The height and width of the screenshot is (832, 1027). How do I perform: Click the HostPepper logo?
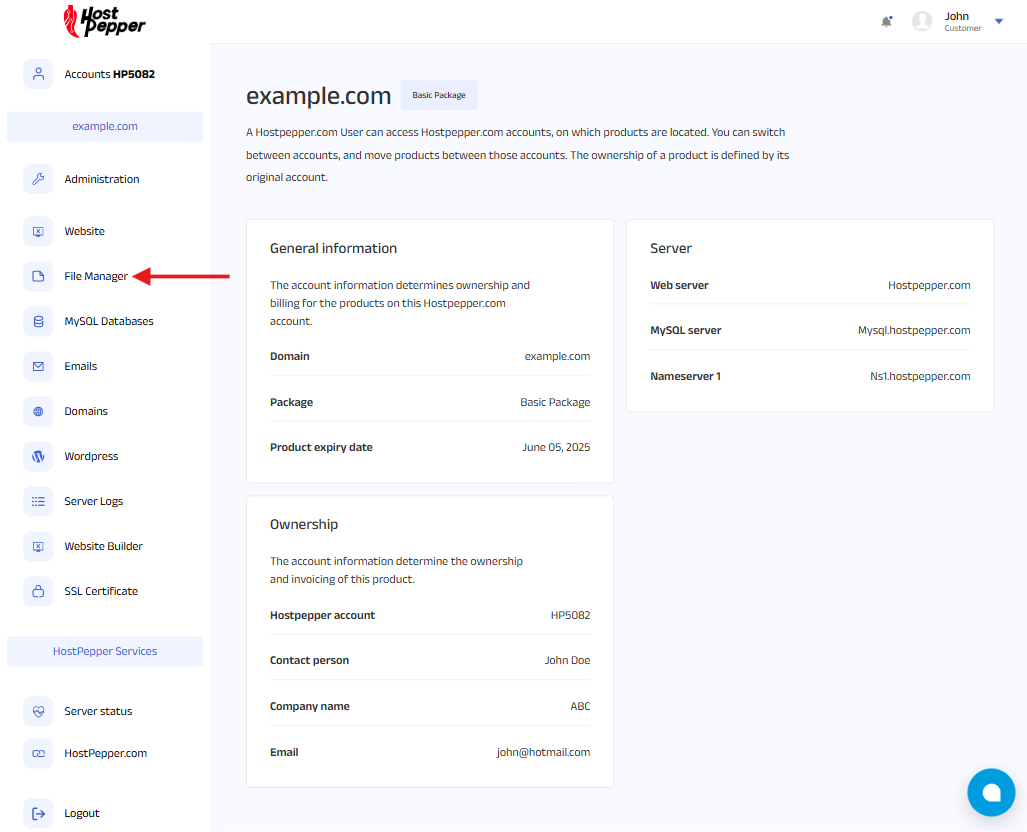click(x=104, y=21)
